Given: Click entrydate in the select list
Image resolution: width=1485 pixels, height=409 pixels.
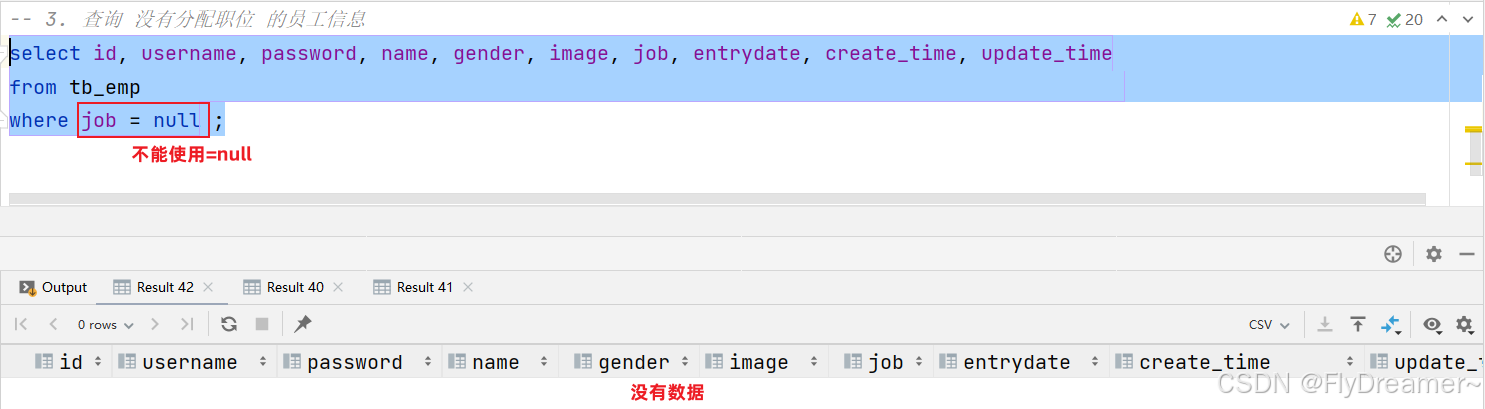Looking at the screenshot, I should pos(747,54).
